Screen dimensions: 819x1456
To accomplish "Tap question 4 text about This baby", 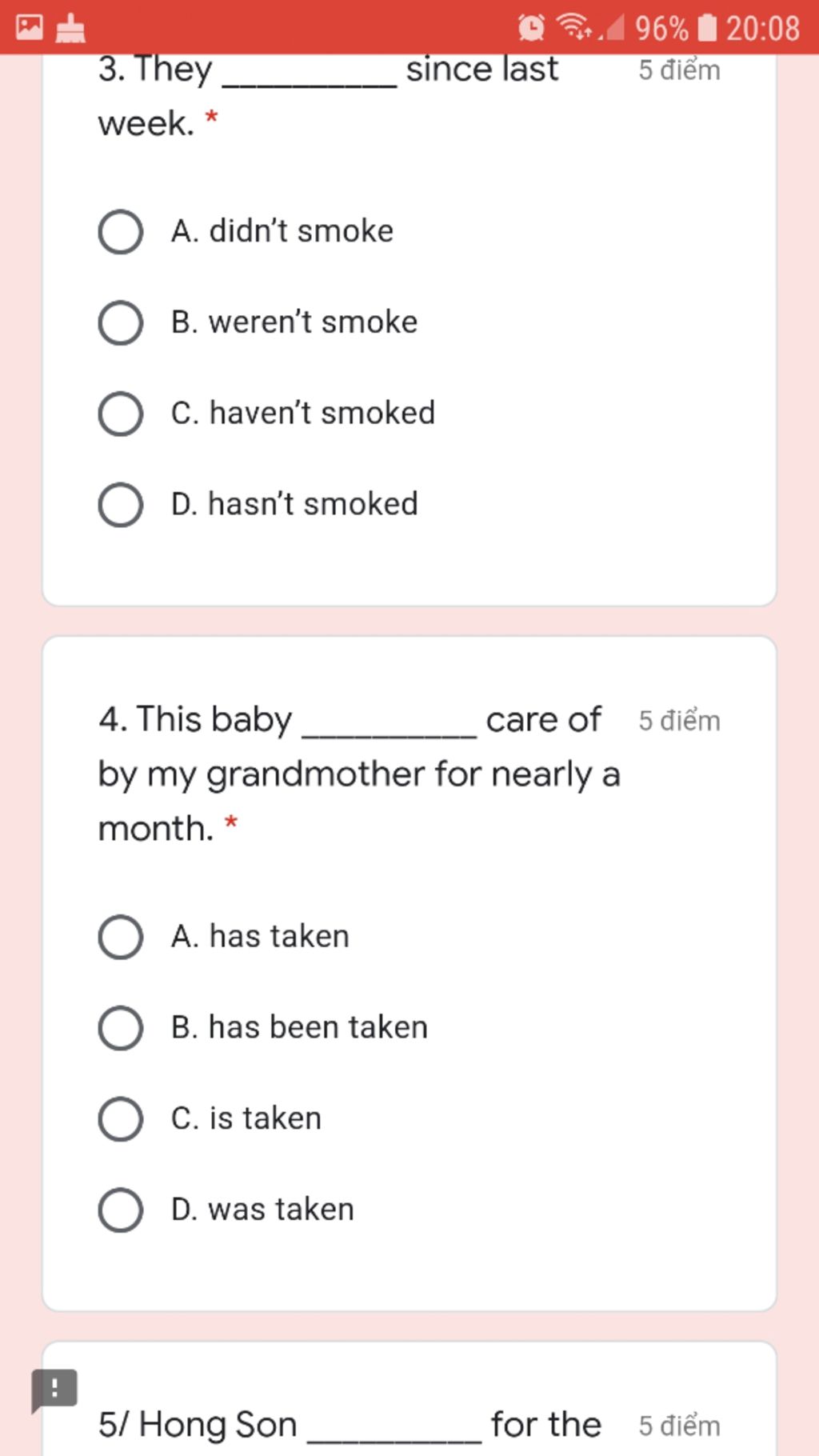I will coord(359,774).
